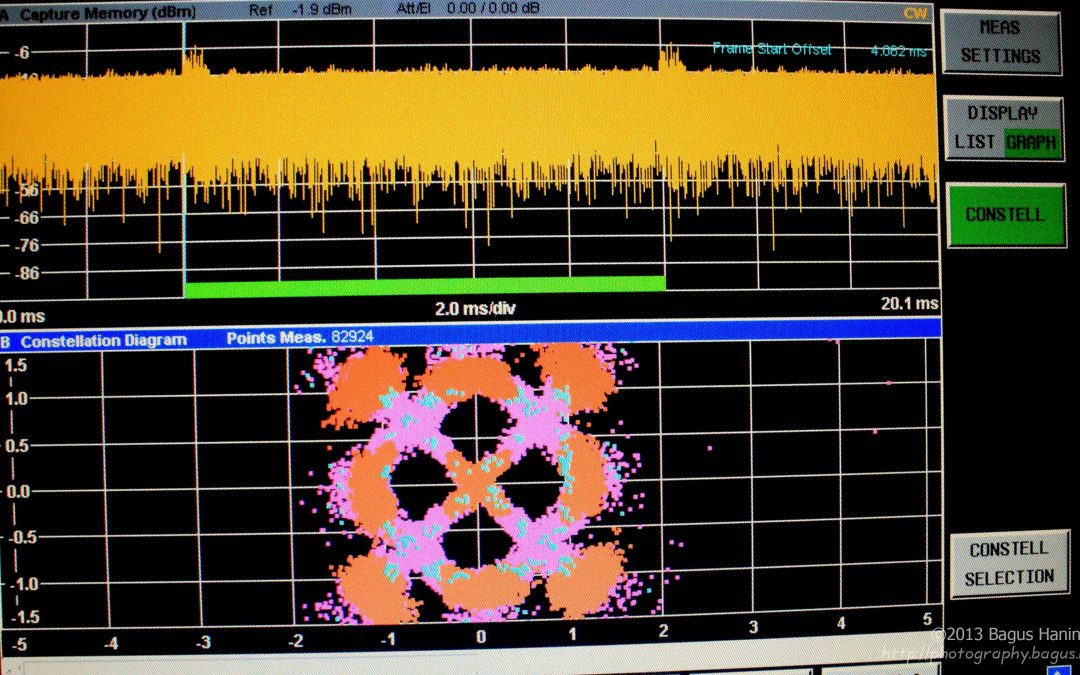Switch display mode to LIST
1080x675 pixels.
coord(976,141)
